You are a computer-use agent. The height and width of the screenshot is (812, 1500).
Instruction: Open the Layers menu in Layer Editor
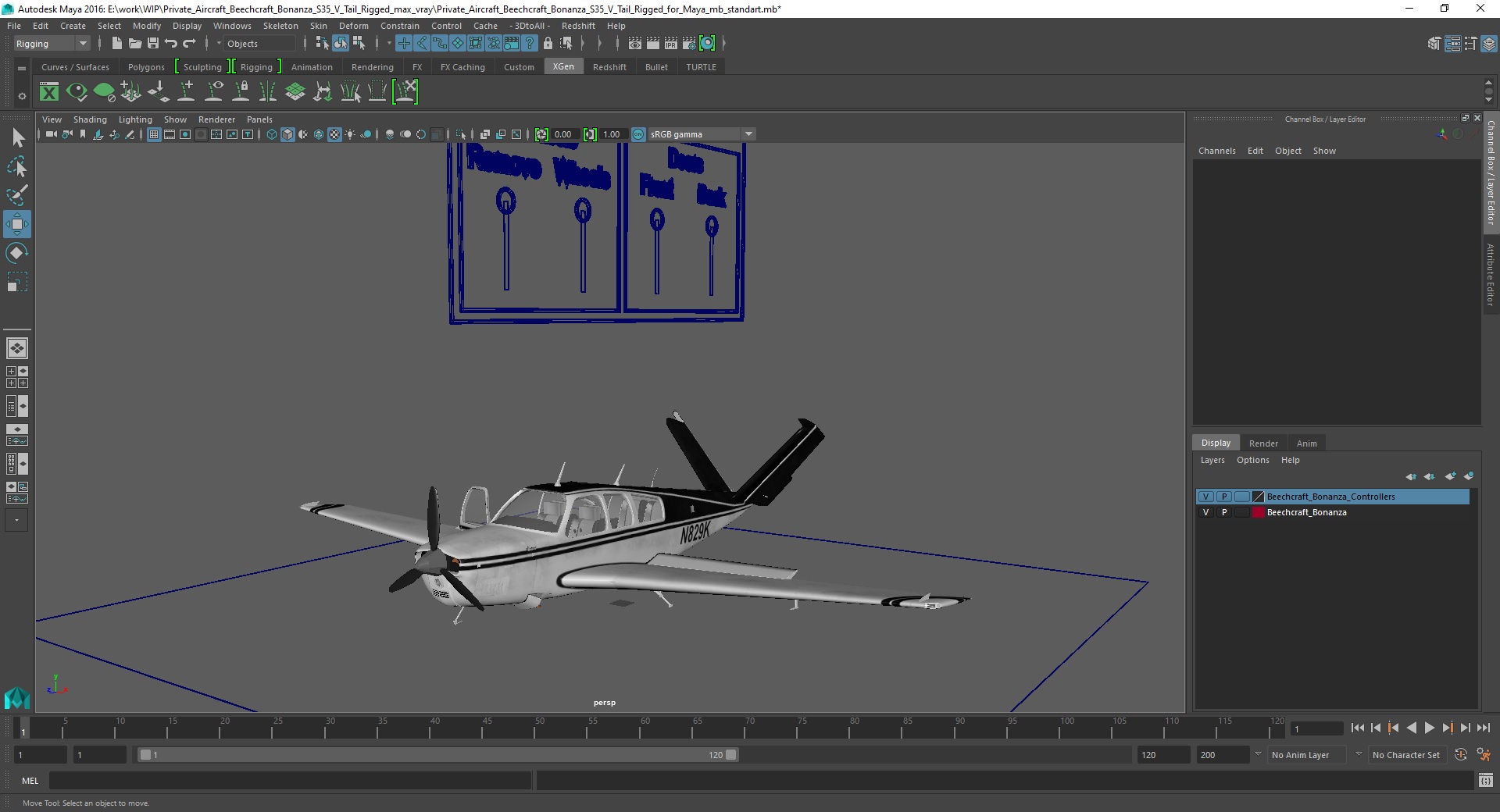1212,460
